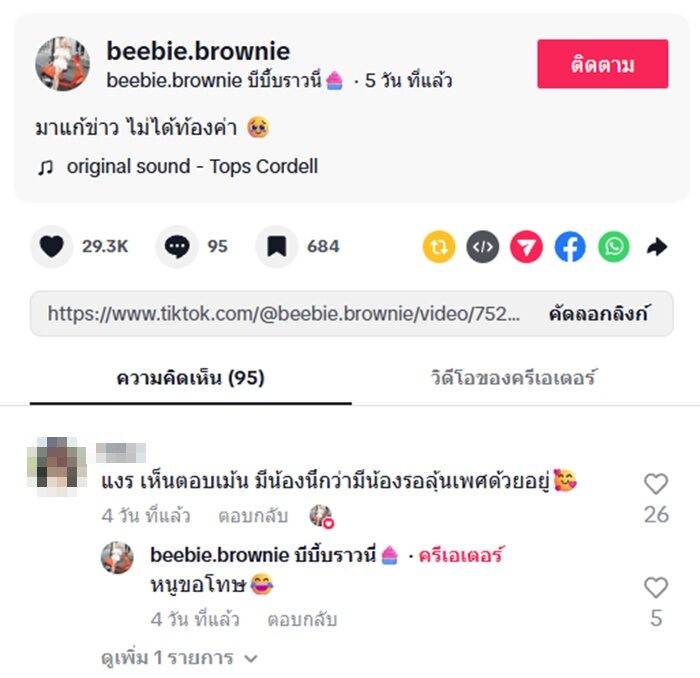Like the creator's reply heart
Image resolution: width=700 pixels, height=678 pixels.
click(656, 587)
